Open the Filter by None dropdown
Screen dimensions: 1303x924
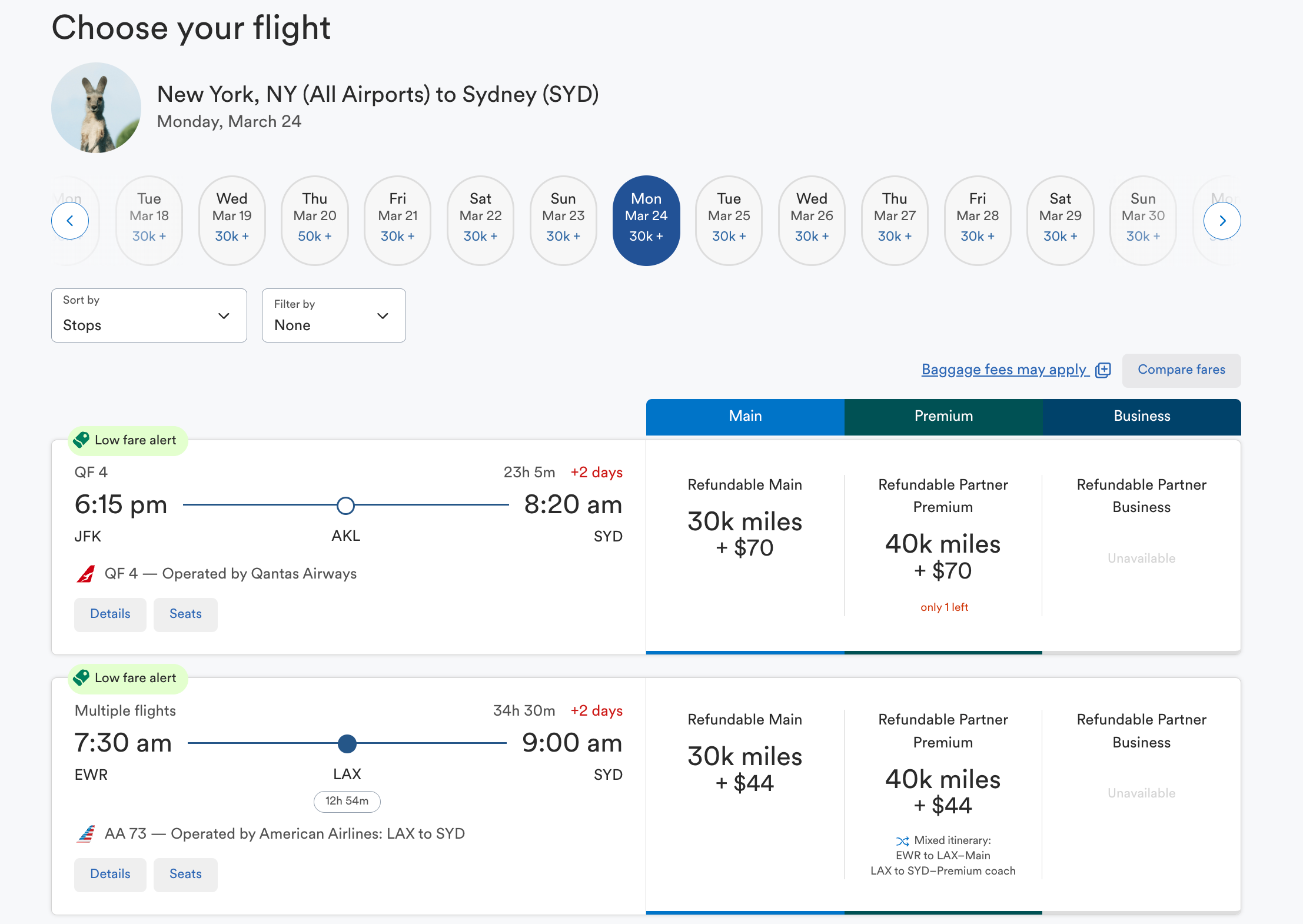pyautogui.click(x=334, y=315)
